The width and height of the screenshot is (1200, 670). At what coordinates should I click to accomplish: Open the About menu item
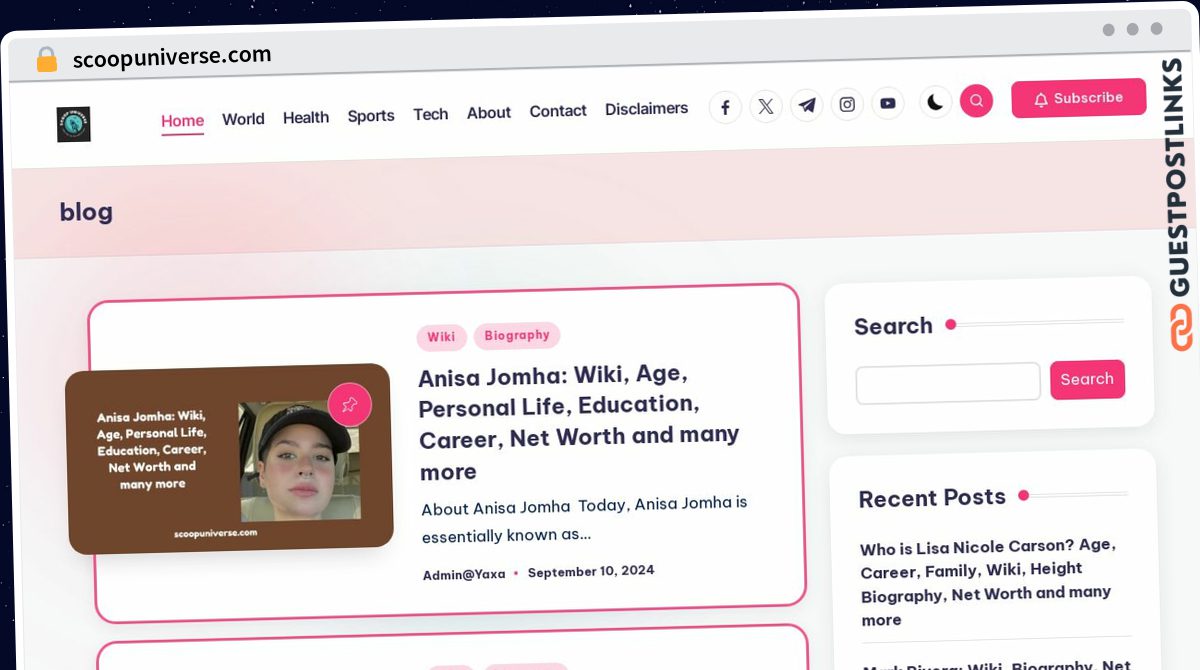(489, 113)
